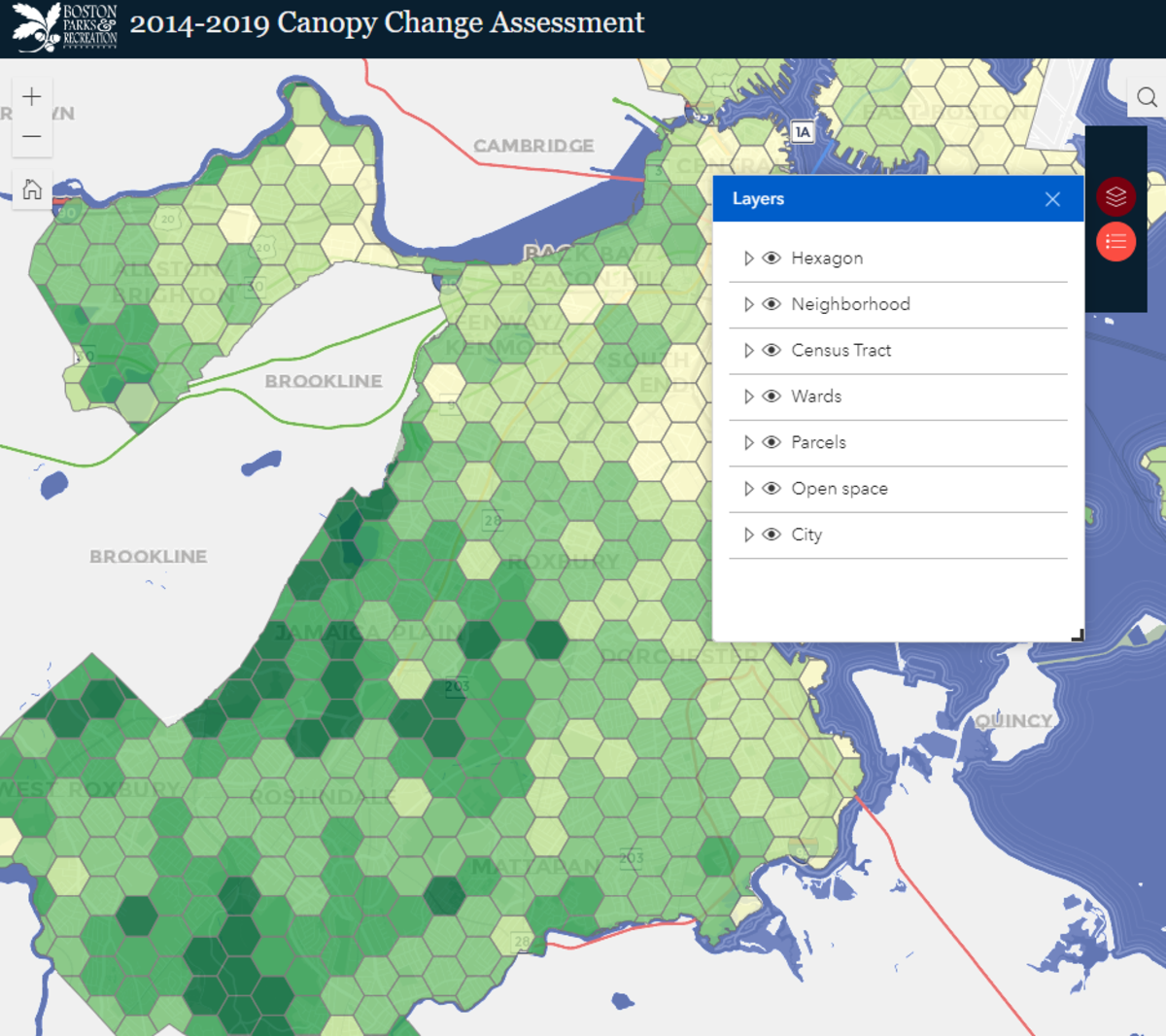The height and width of the screenshot is (1036, 1166).
Task: Close the Layers panel
Action: point(1052,198)
